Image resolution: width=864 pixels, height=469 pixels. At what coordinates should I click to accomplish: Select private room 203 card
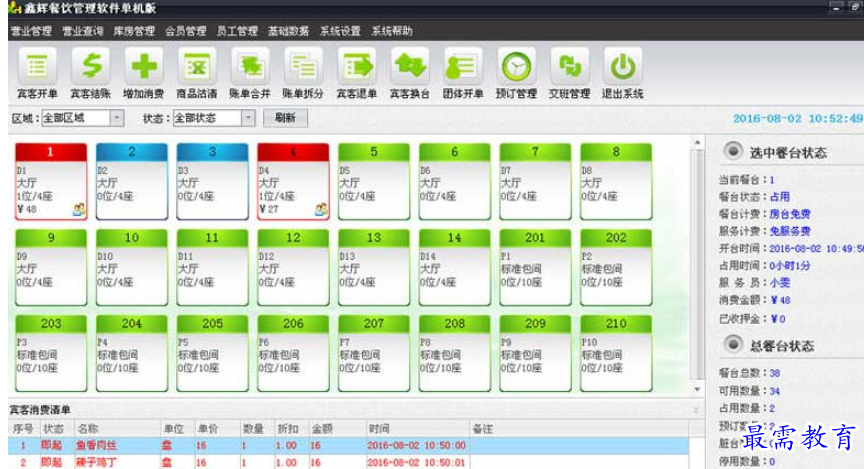click(x=51, y=353)
